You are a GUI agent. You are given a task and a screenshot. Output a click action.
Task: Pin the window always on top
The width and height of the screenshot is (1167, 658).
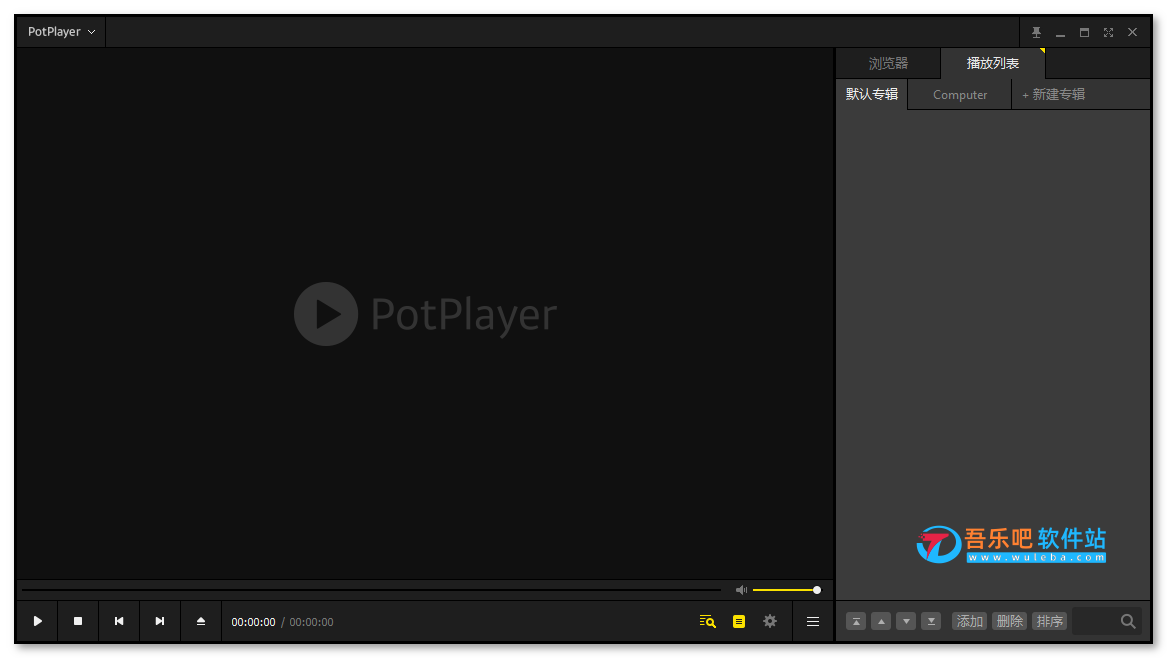(x=1036, y=33)
